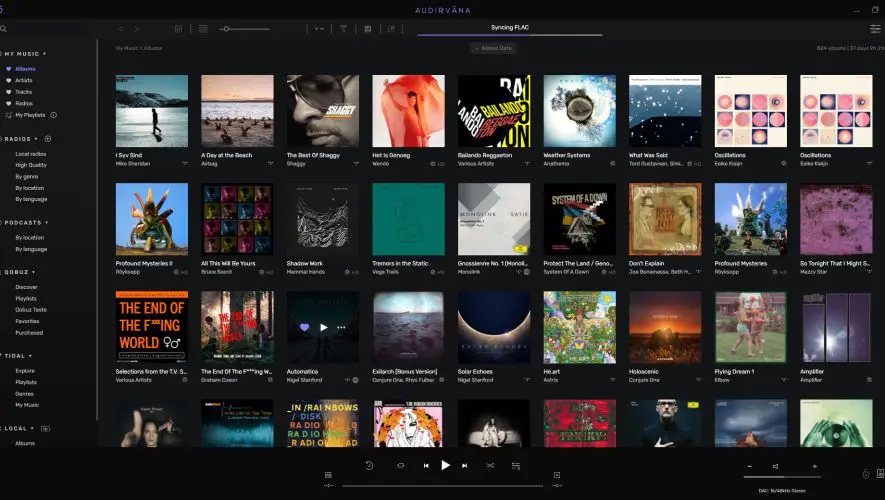Open the remote control icon at bottom right
885x500 pixels.
click(x=866, y=474)
